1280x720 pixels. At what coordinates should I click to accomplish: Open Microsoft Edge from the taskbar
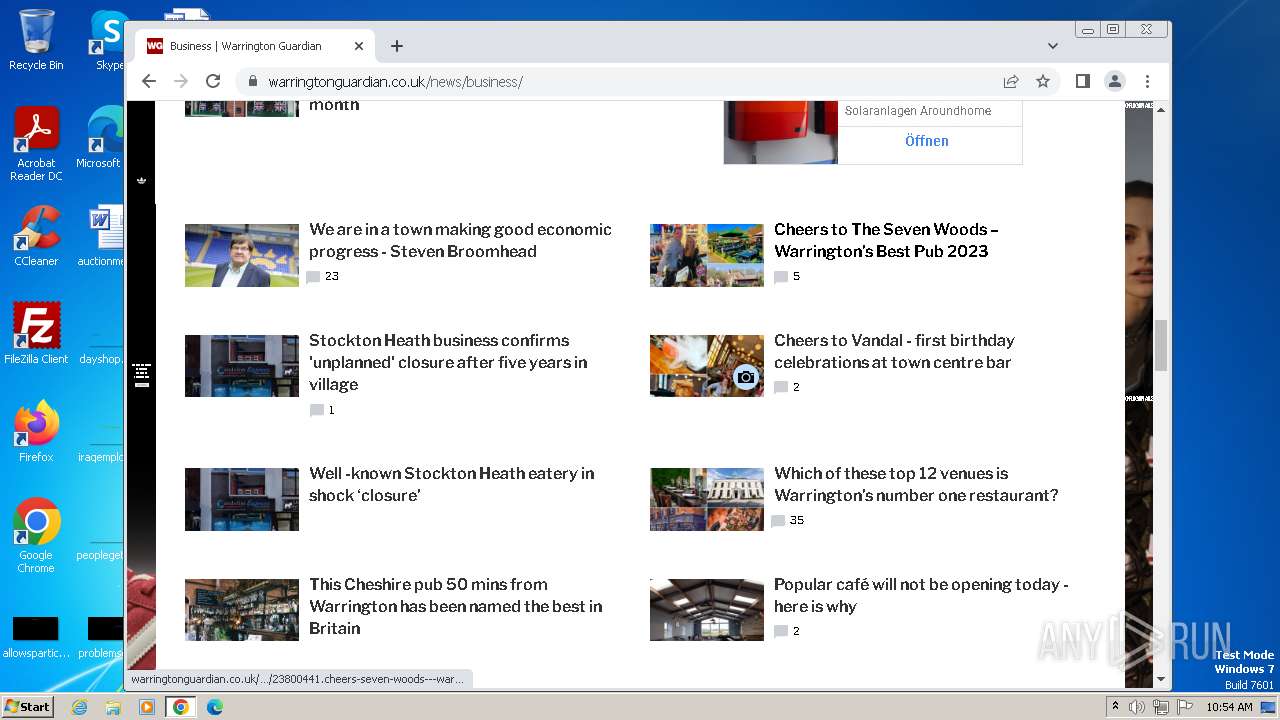coord(214,707)
